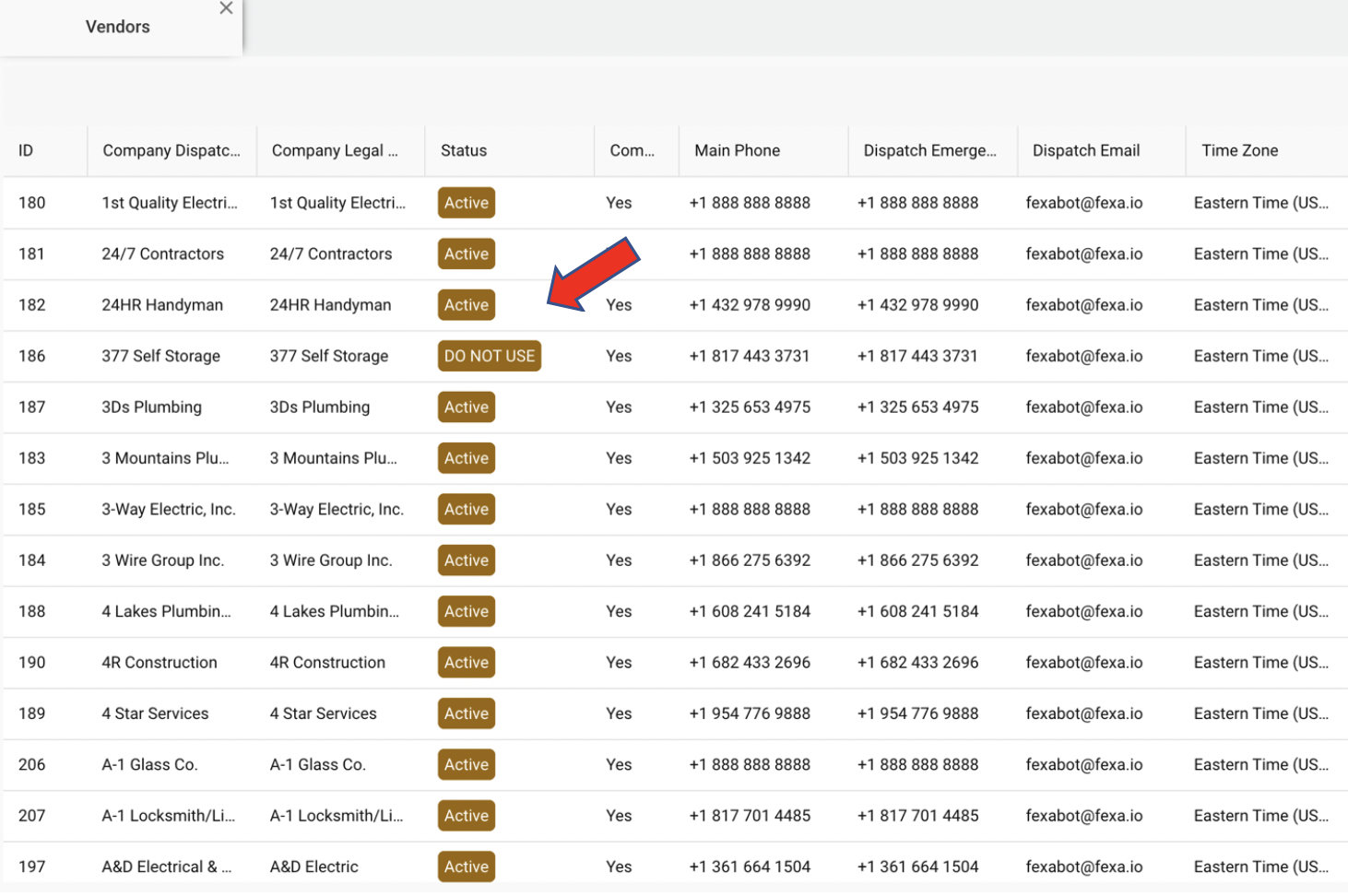Sort vendors by the Status column
Screen dimensions: 1348x896
pyautogui.click(x=464, y=150)
